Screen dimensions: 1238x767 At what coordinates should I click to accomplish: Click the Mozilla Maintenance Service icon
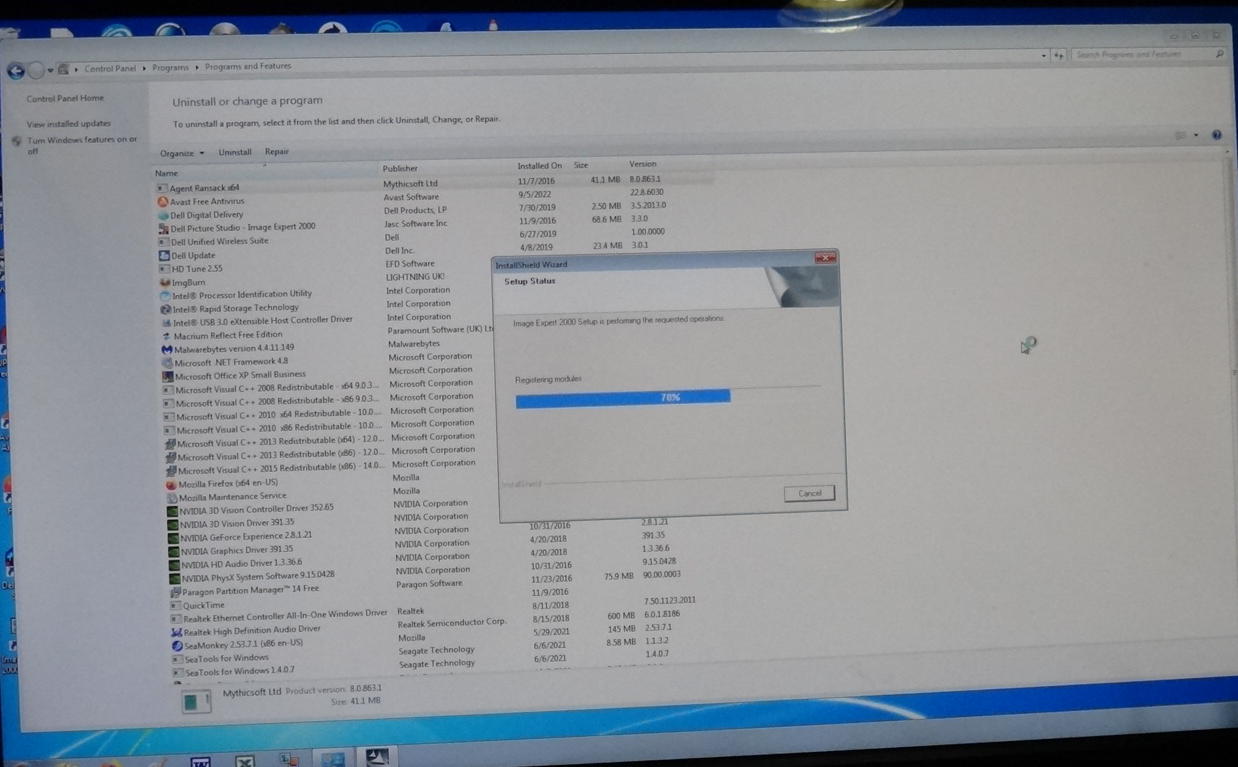(172, 497)
